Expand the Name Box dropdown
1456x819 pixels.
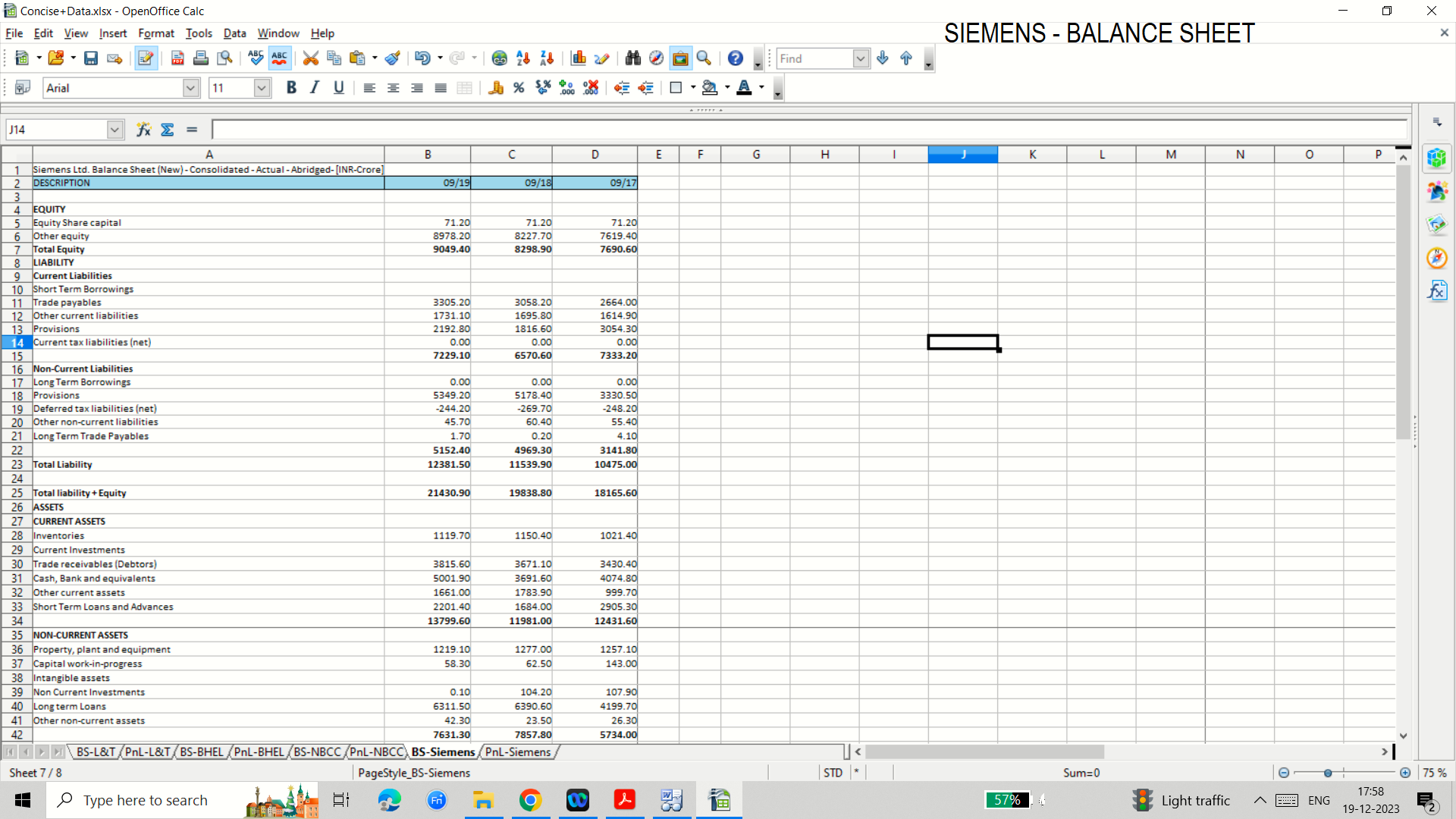(115, 130)
